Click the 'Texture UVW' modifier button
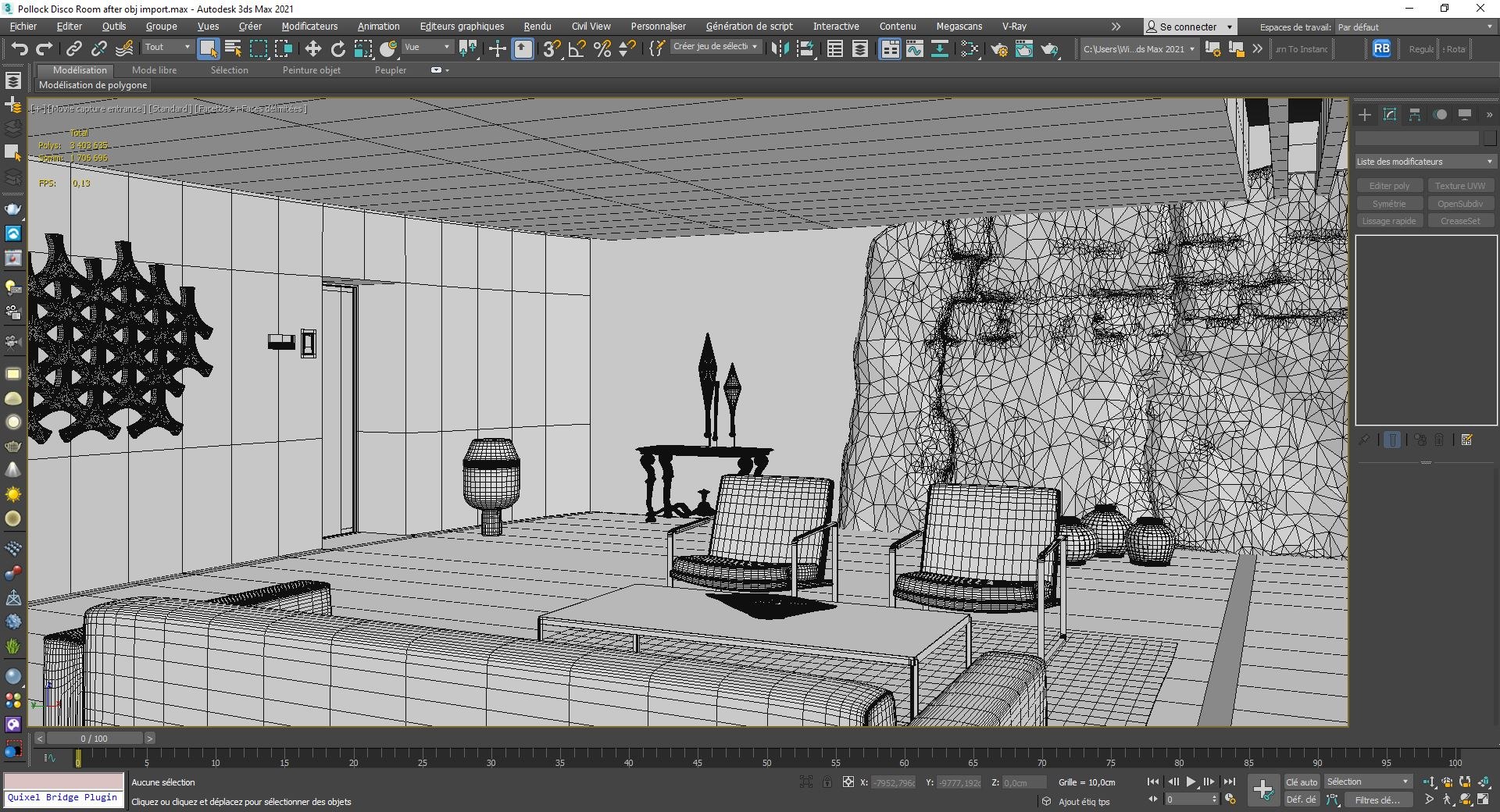This screenshot has height=812, width=1500. (x=1460, y=186)
